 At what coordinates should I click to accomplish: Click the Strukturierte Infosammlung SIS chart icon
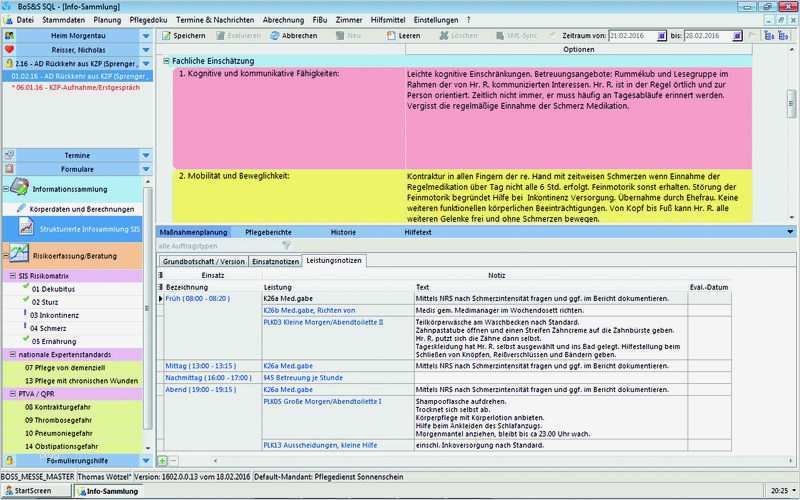pyautogui.click(x=26, y=226)
